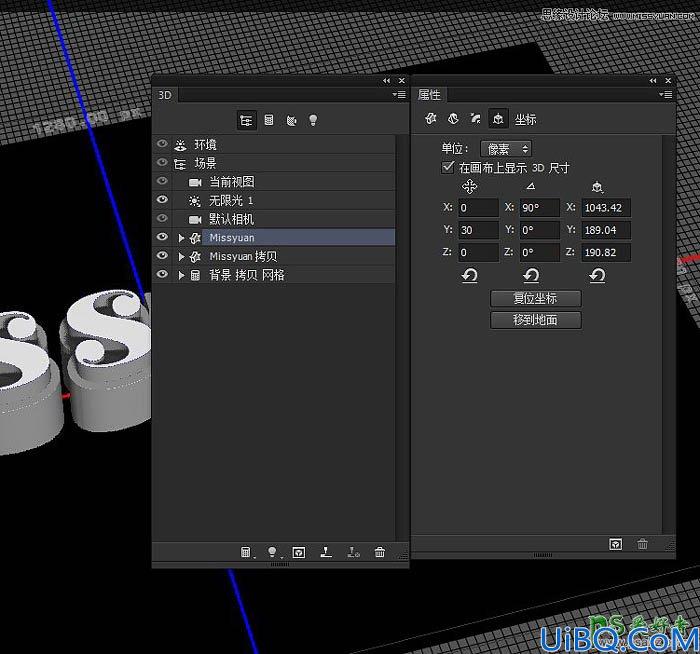Open the mesh properties icon in 属性 panel

[431, 119]
